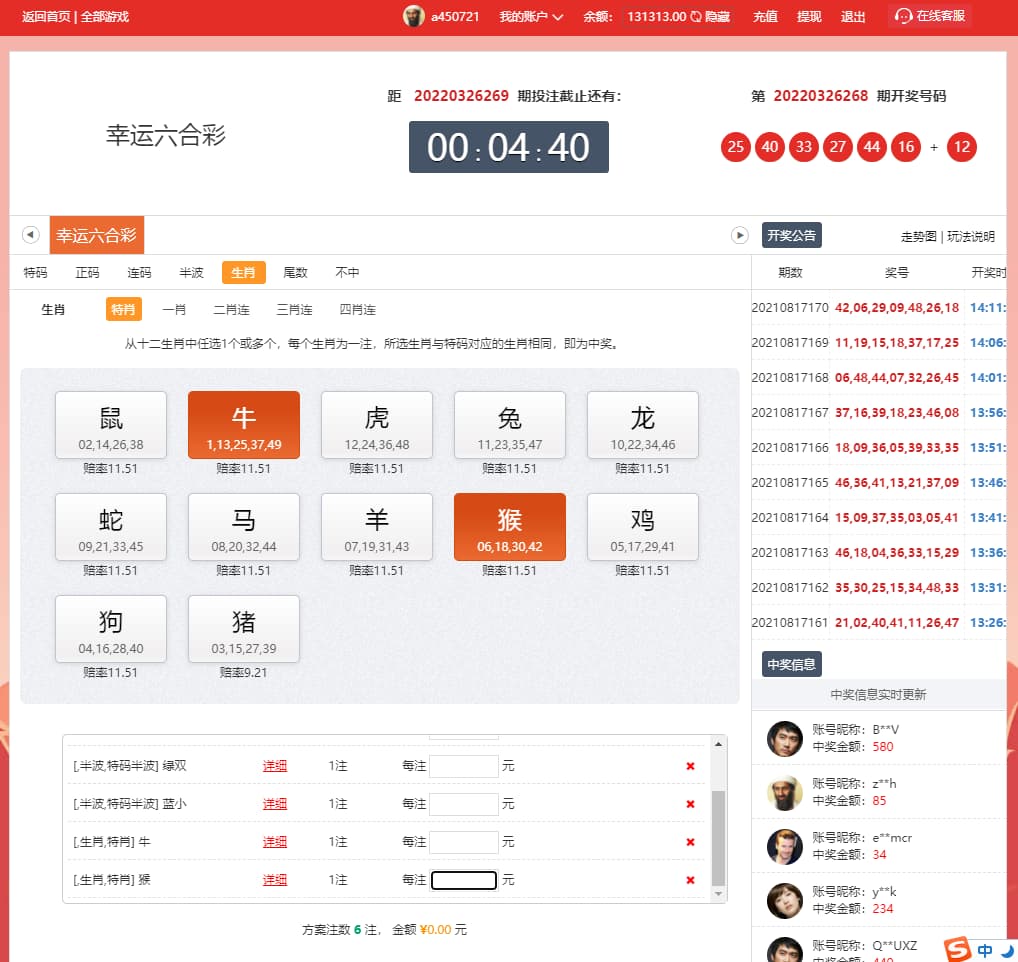Delete the 特肖 猴 bet entry

(690, 880)
